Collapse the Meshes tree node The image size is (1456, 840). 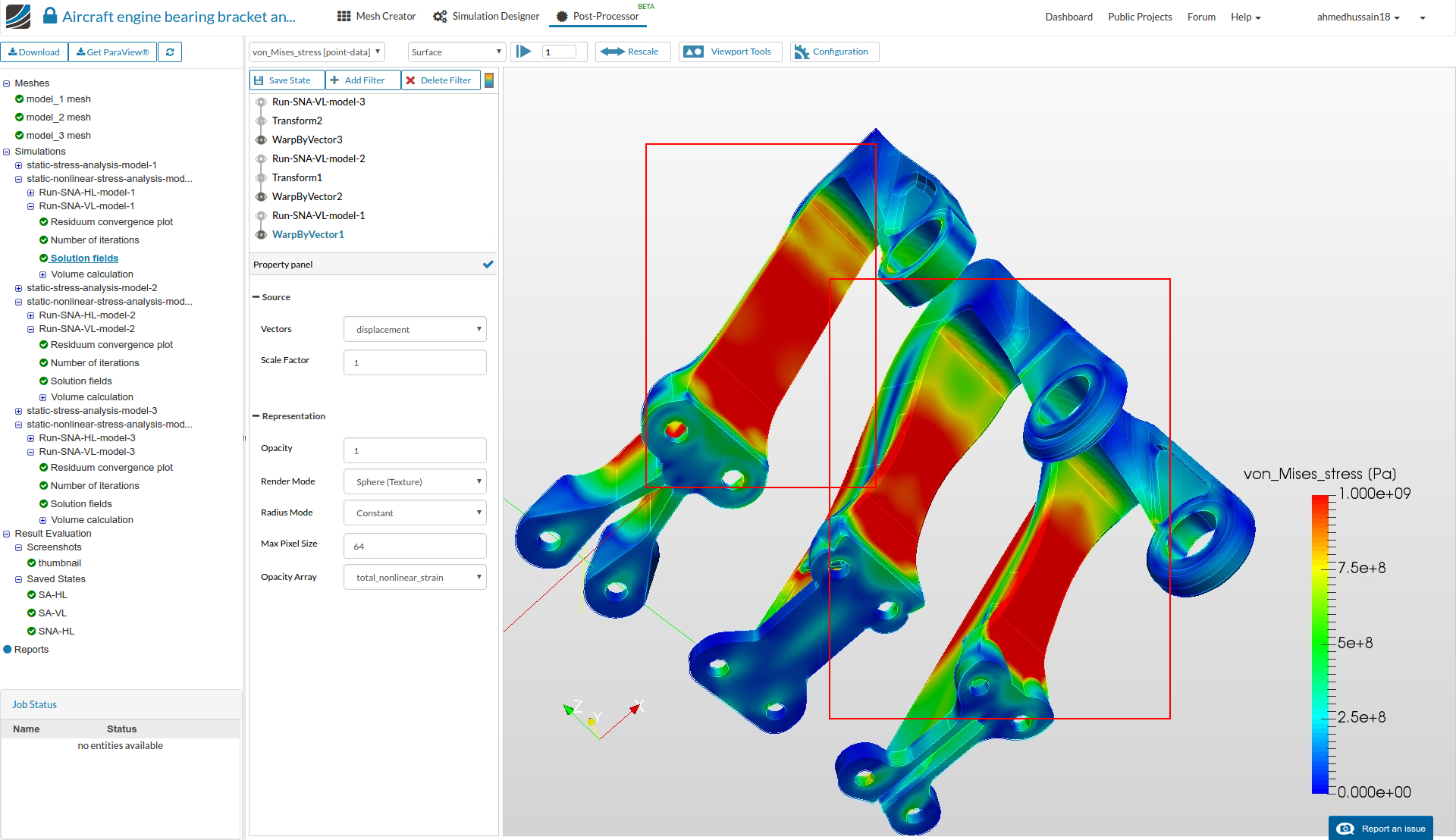click(x=7, y=83)
